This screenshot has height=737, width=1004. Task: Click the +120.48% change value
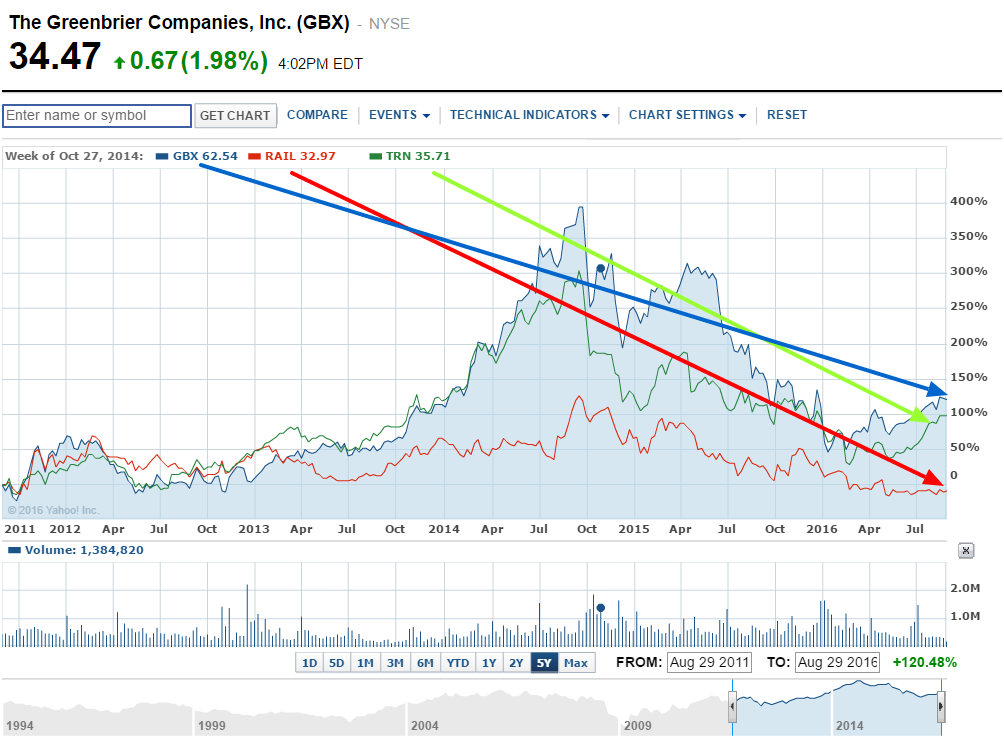coord(925,662)
